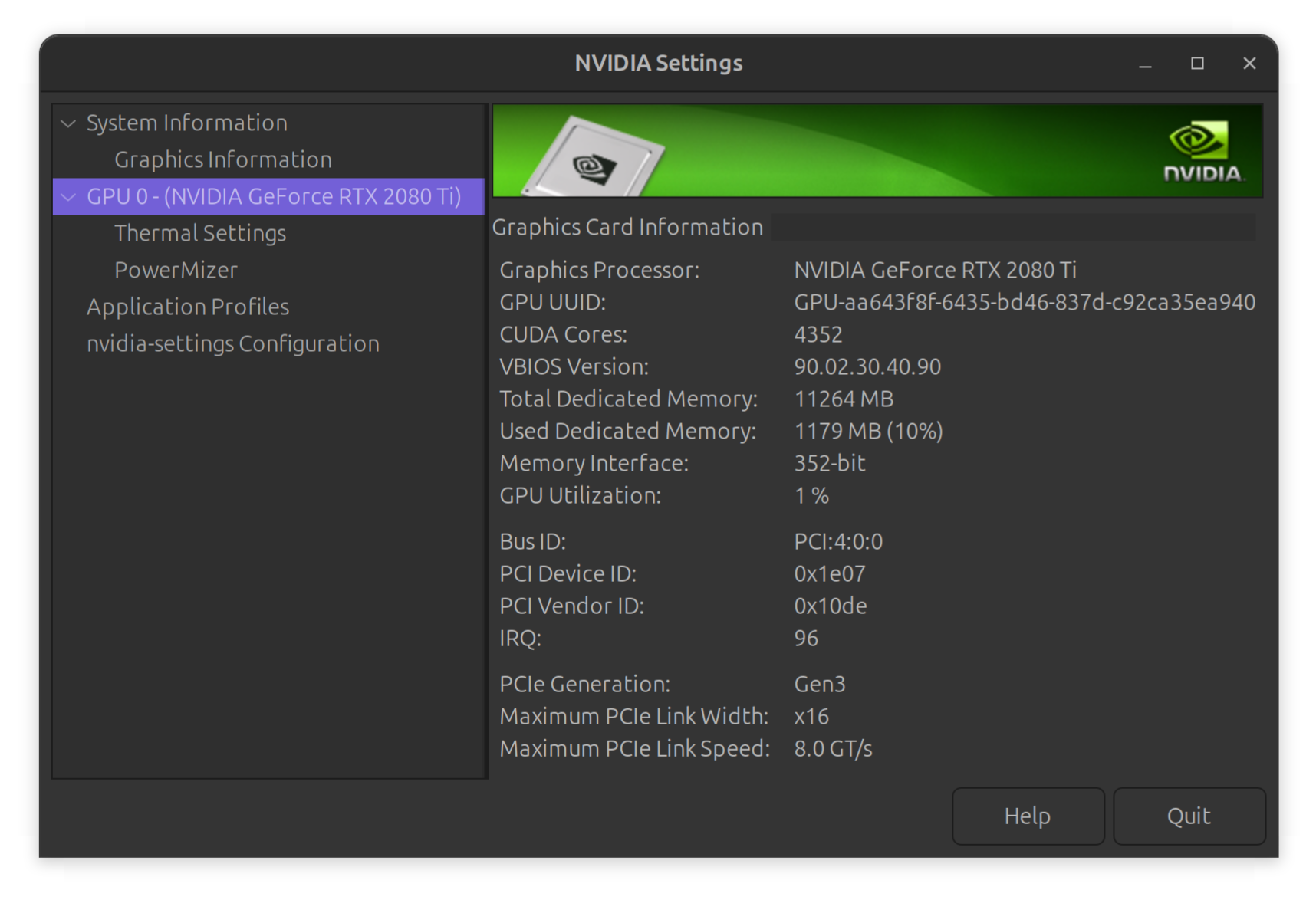Minimize the NVIDIA Settings window
This screenshot has height=900, width=1316.
(x=1145, y=64)
